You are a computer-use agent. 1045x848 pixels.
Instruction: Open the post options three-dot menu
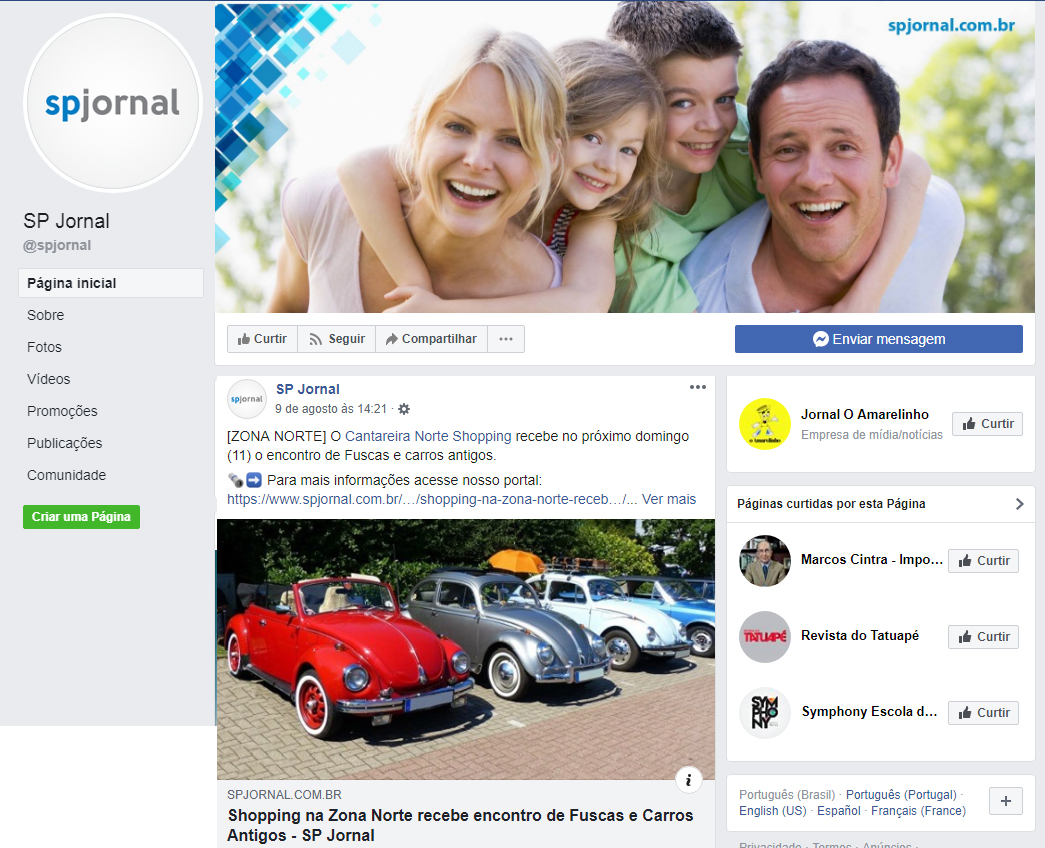[697, 387]
